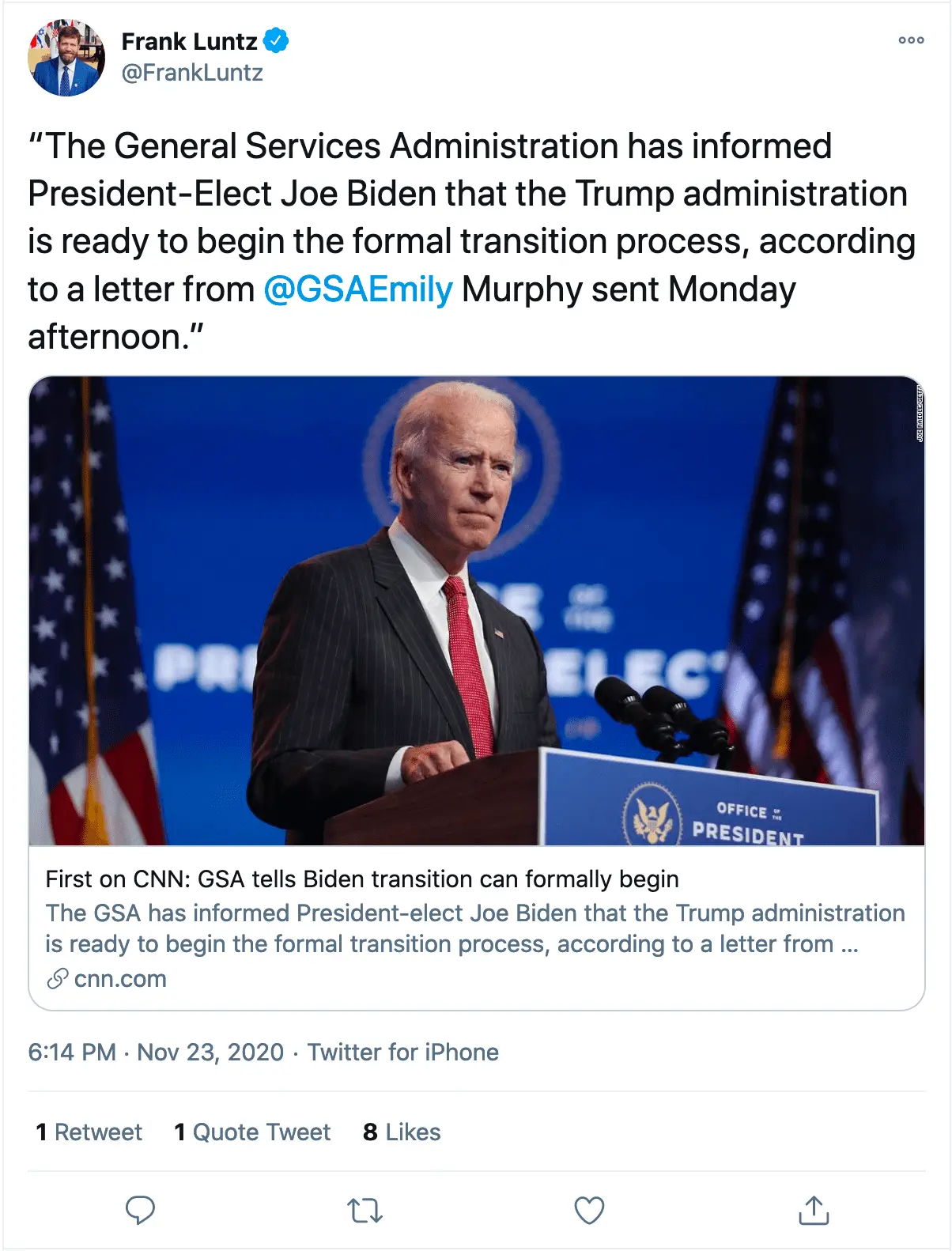View the 1 Retweet list
952x1251 pixels.
[89, 1132]
